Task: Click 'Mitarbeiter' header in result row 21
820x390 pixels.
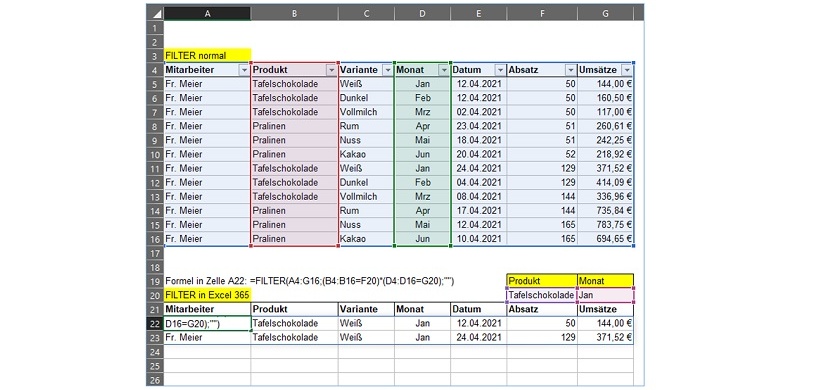Action: (x=208, y=309)
